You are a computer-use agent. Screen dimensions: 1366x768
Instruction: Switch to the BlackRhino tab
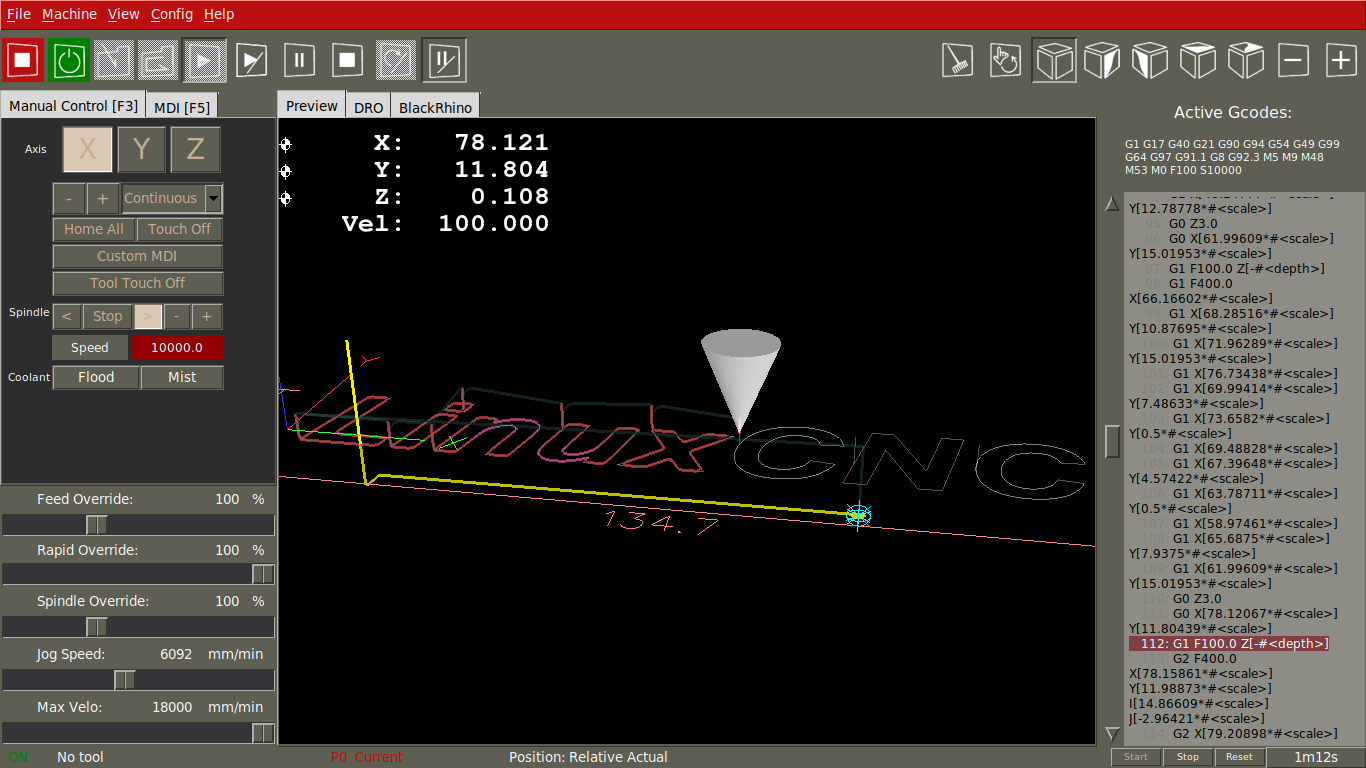435,107
